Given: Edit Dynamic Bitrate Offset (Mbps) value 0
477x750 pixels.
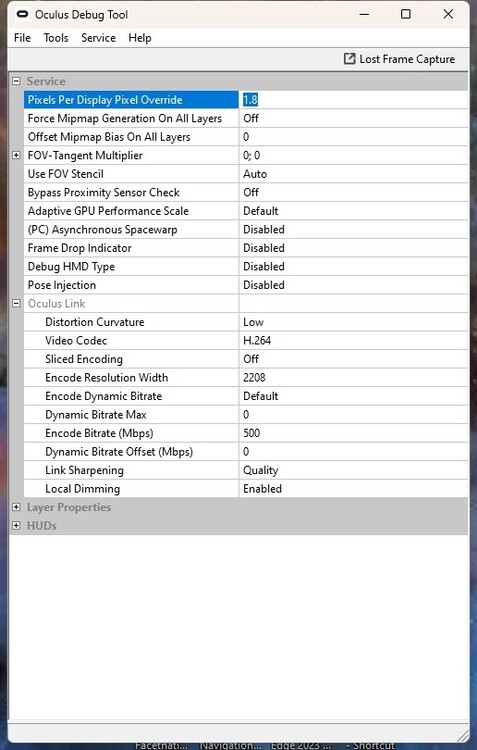Looking at the screenshot, I should click(353, 452).
